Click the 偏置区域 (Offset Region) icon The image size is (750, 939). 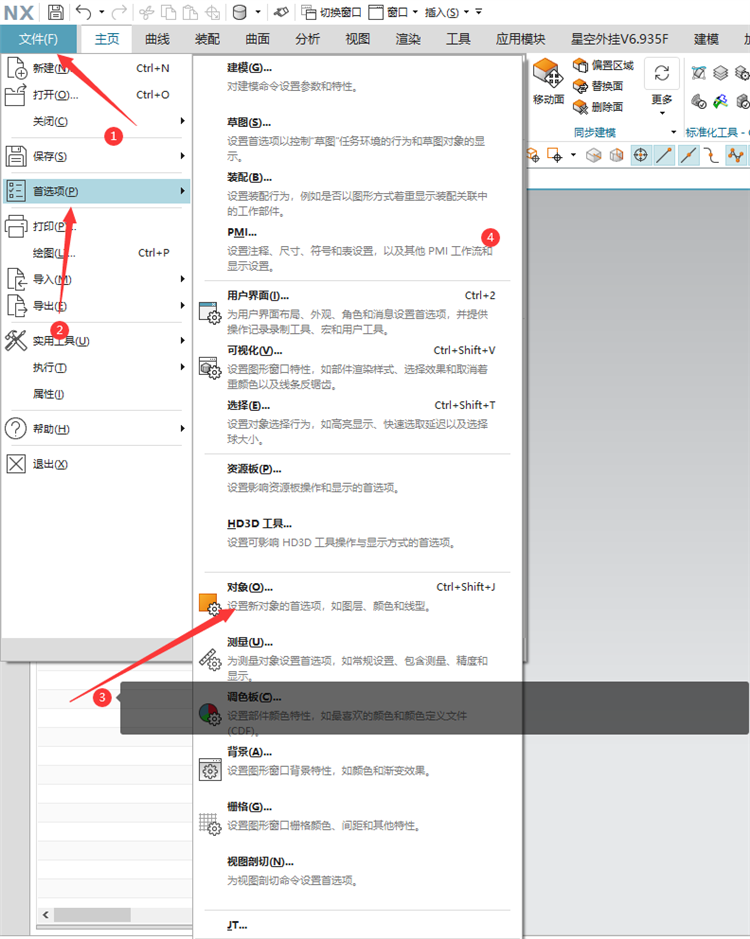580,65
